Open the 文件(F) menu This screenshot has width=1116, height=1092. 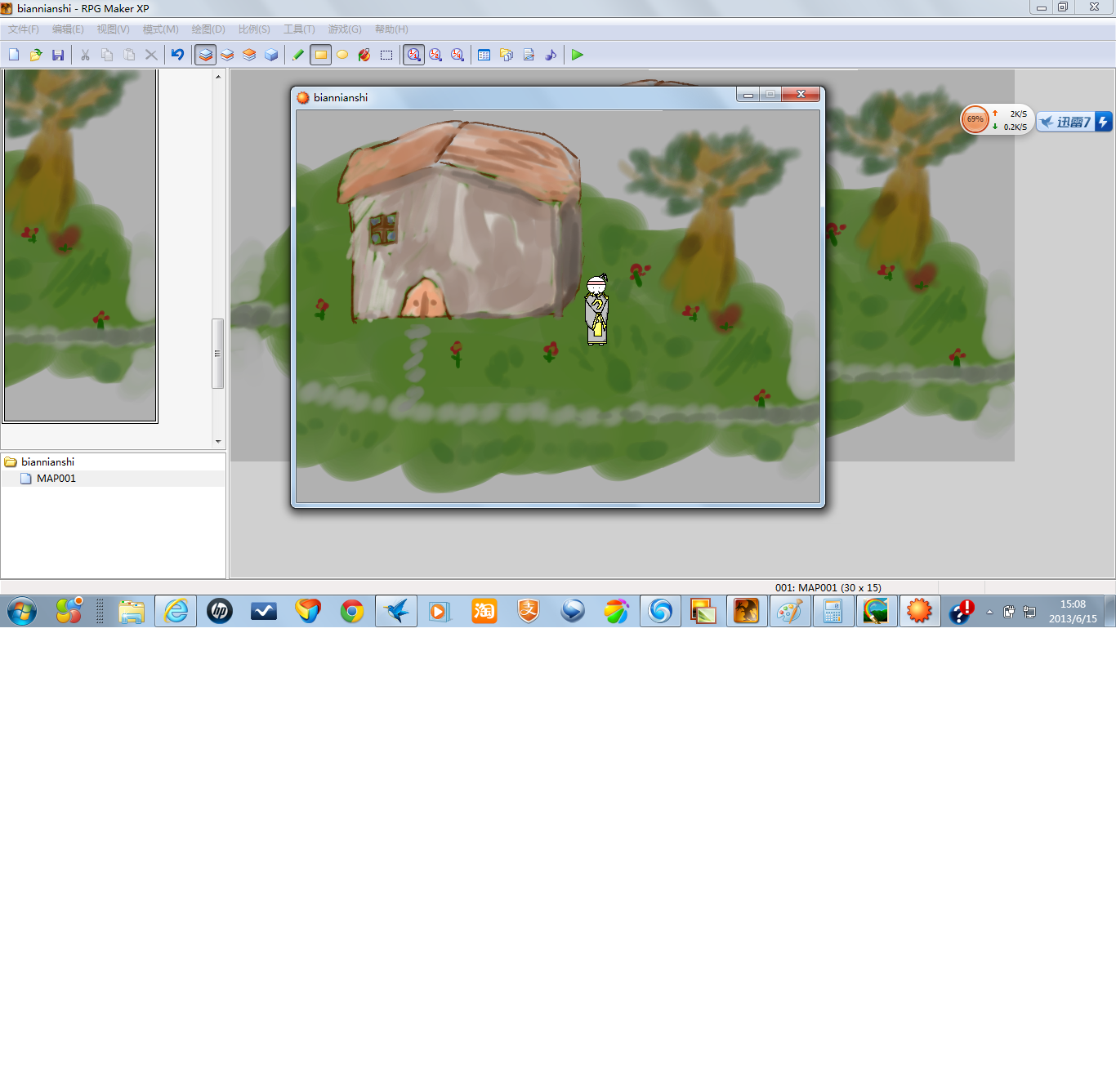point(24,29)
